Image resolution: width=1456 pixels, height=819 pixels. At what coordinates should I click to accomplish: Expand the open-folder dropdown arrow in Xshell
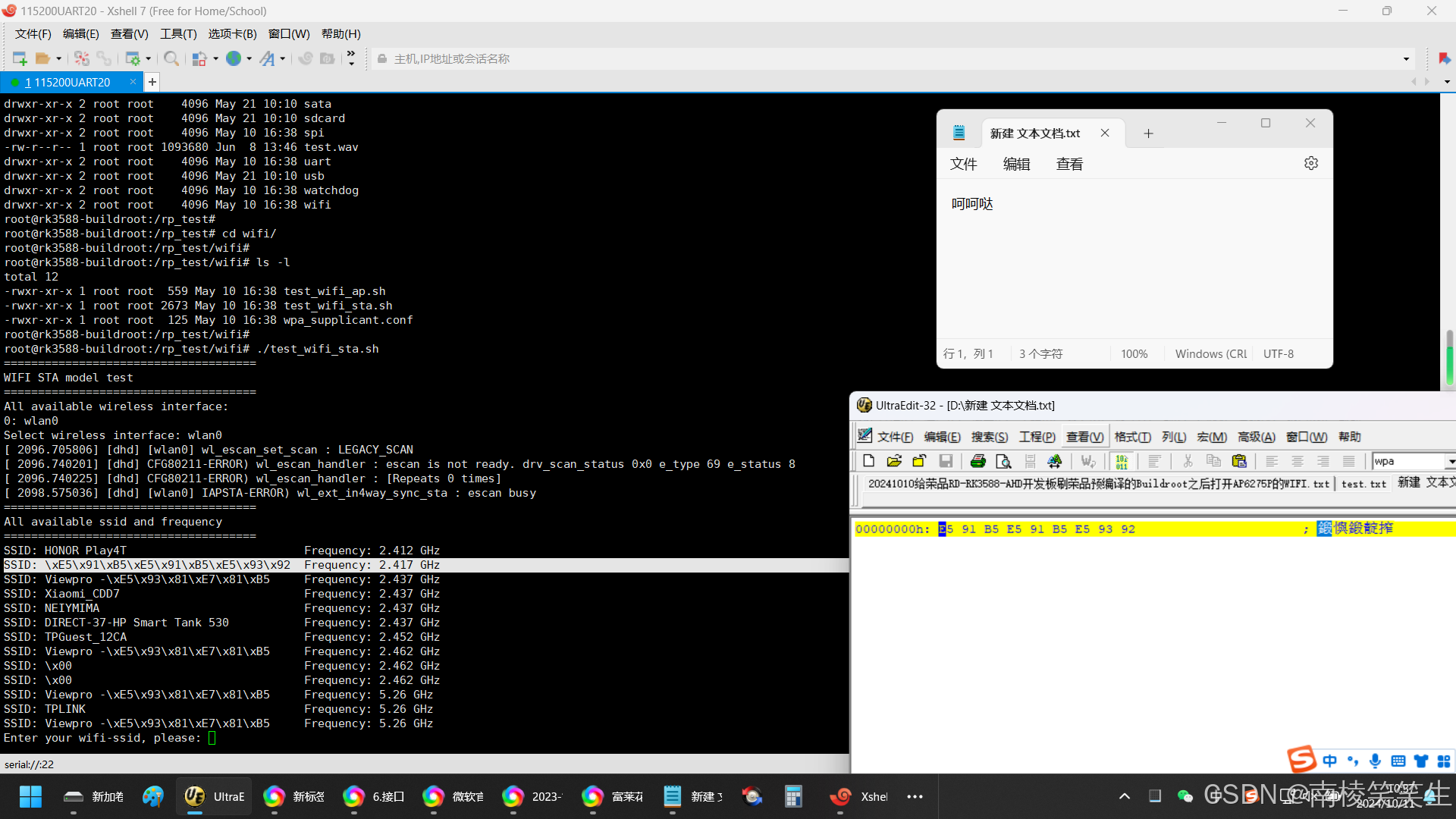point(58,58)
